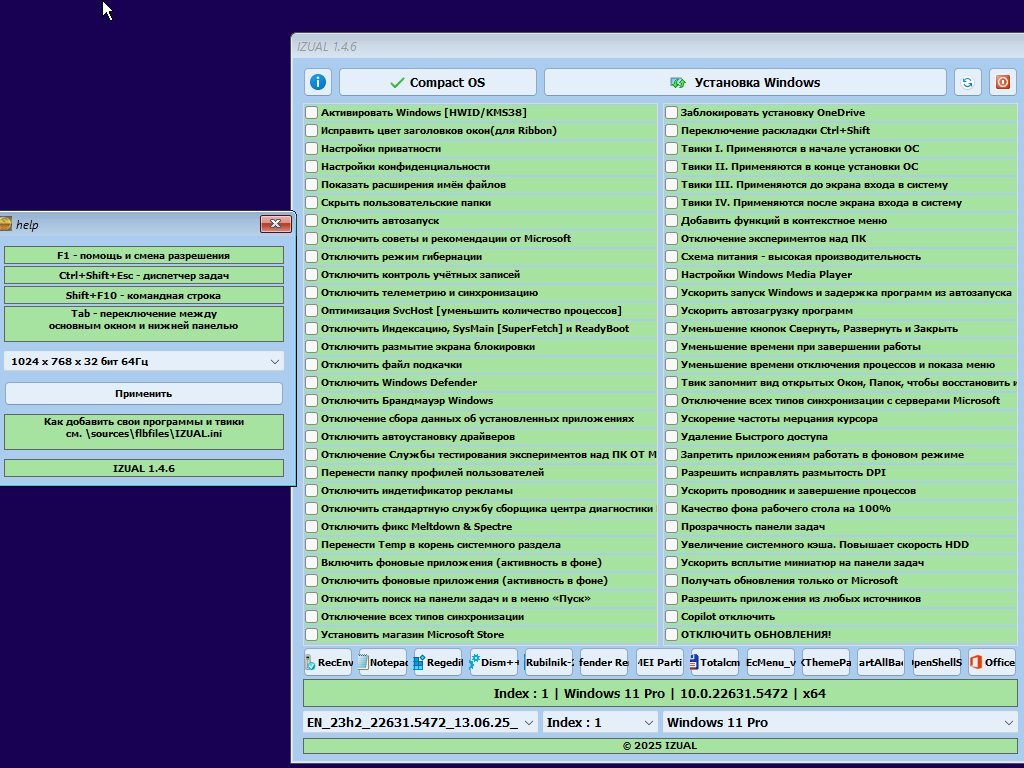Click the Index / Windows 11 Pro info bar

pos(660,694)
